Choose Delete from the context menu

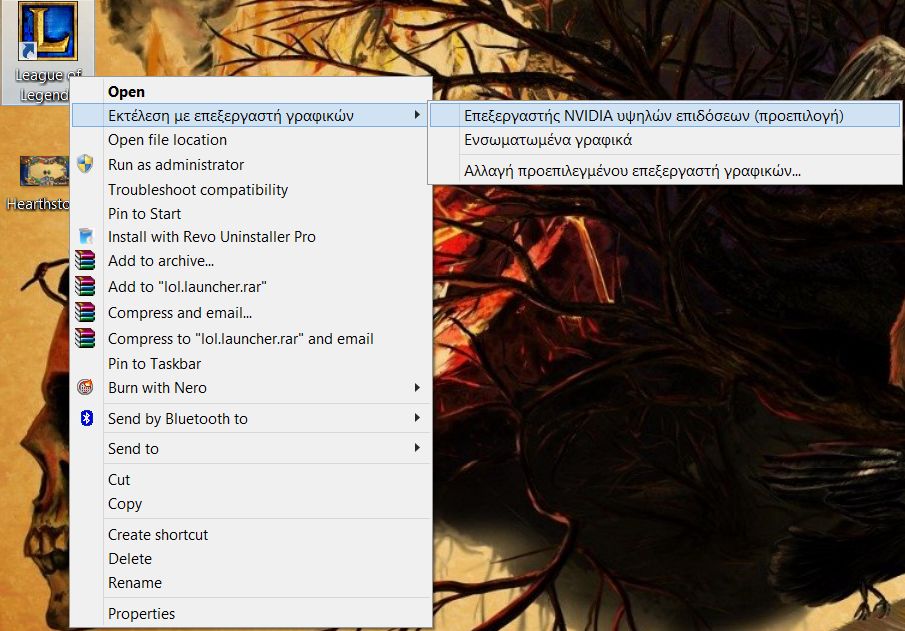point(251,559)
